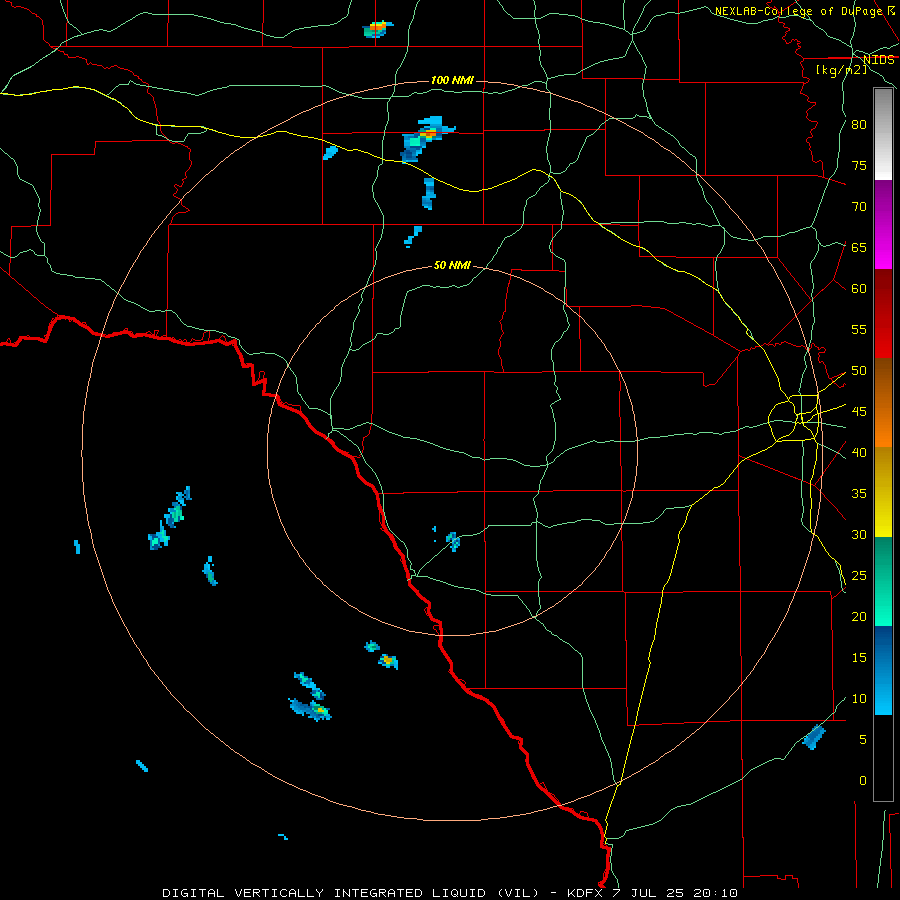The image size is (900, 900).
Task: Click the 20 value on the color scale
Action: (859, 616)
